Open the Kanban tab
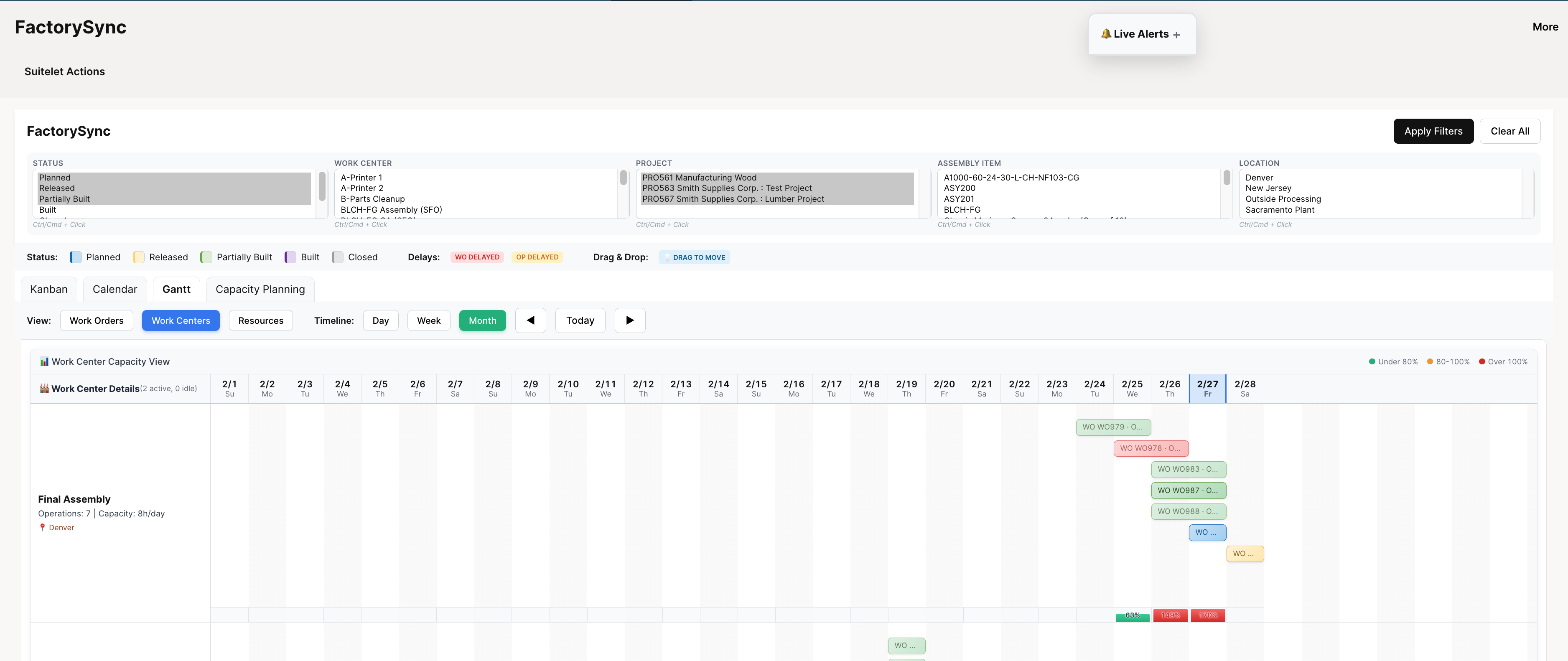This screenshot has width=1568, height=661. pyautogui.click(x=49, y=289)
